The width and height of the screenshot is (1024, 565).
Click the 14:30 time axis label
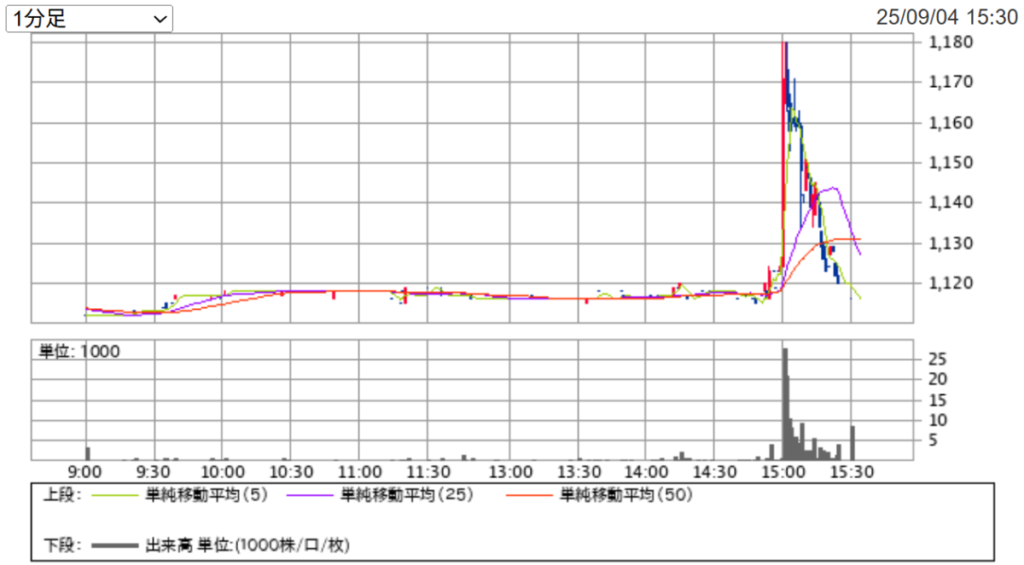pyautogui.click(x=715, y=472)
